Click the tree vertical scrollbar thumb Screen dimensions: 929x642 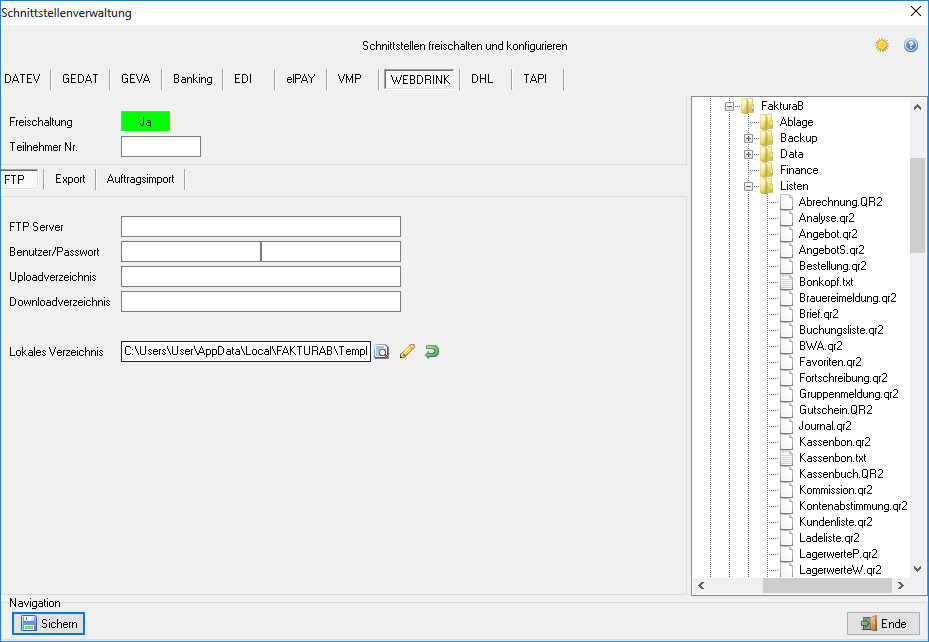coord(917,206)
